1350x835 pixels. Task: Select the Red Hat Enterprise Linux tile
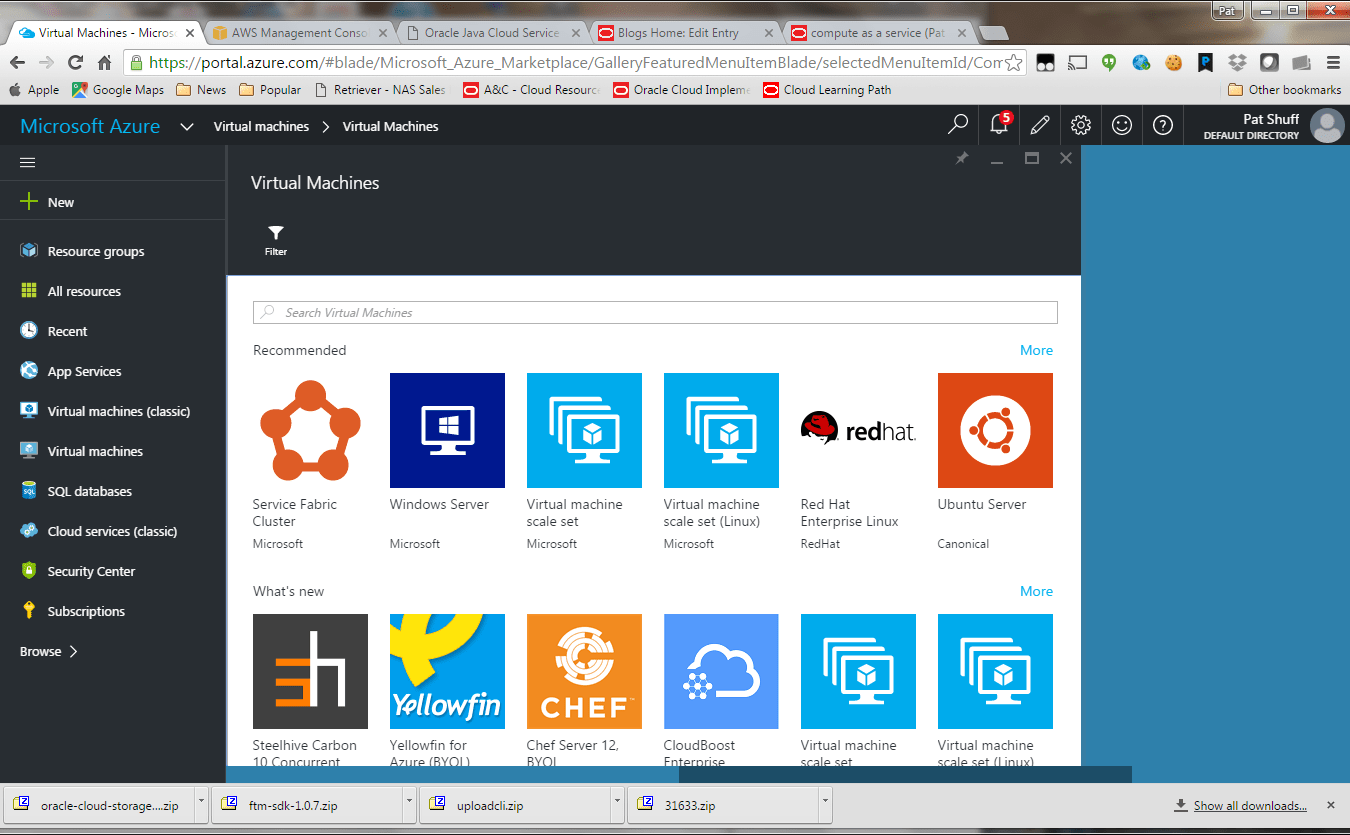[x=858, y=462]
